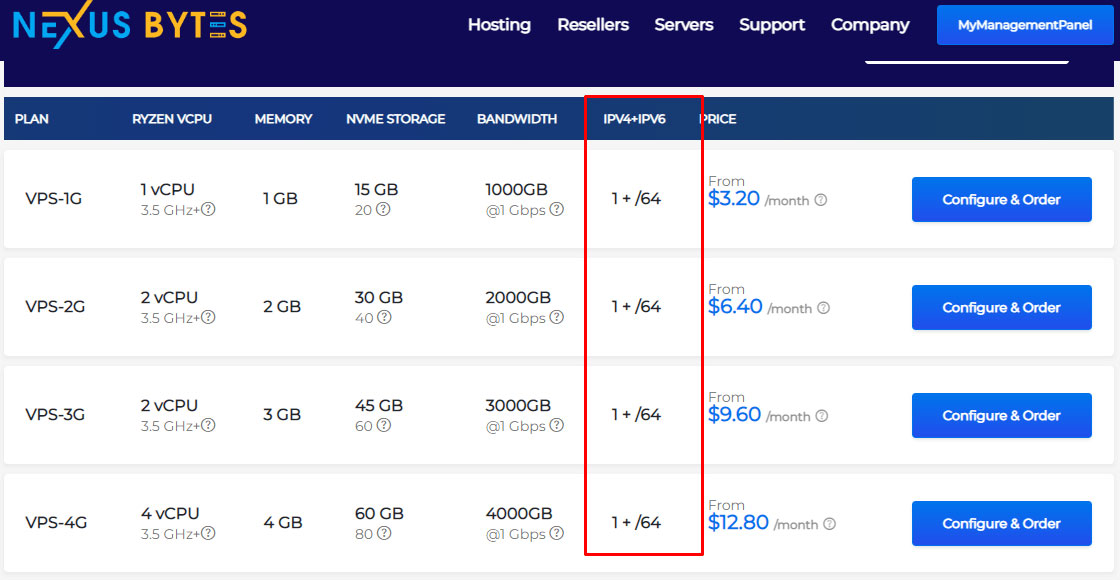Select the VPS-2G plan name
The height and width of the screenshot is (580, 1120).
pos(55,306)
